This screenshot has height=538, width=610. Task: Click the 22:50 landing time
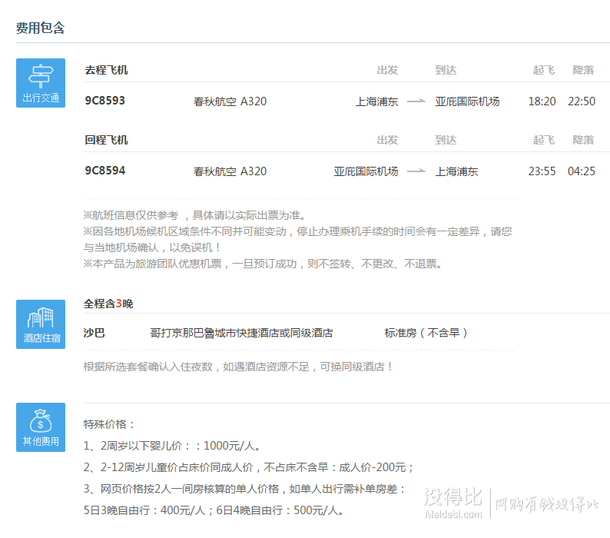point(582,102)
